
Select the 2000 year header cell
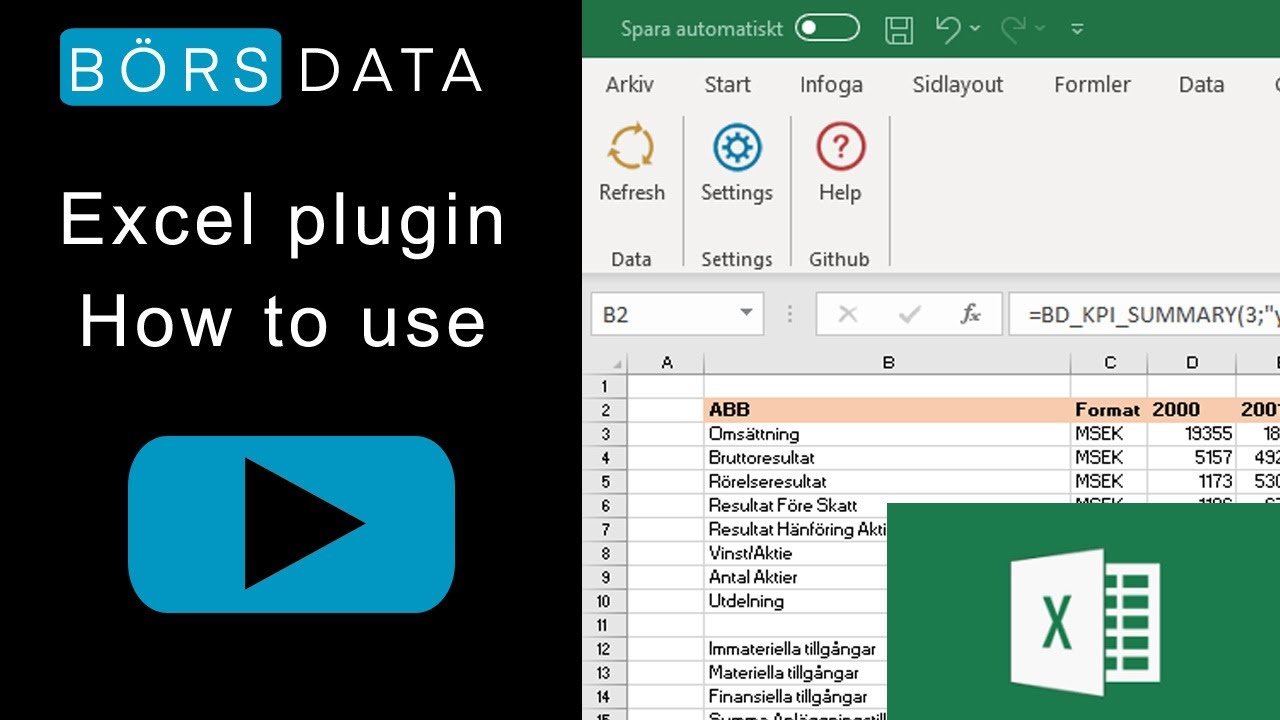point(1192,410)
